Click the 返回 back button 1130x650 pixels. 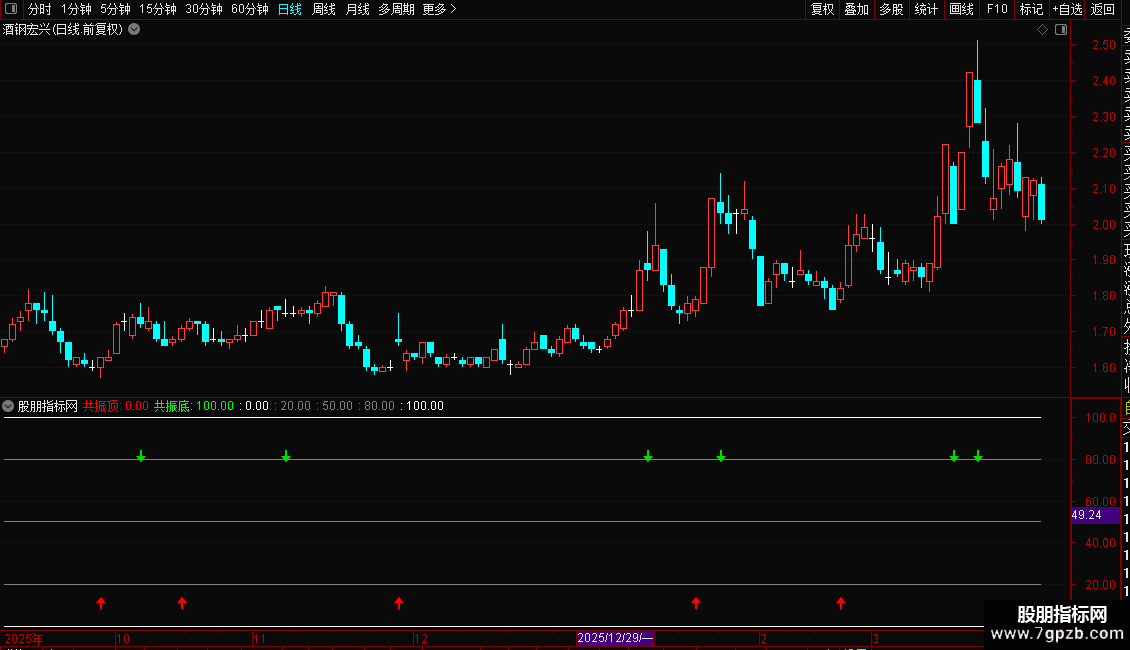click(1103, 9)
